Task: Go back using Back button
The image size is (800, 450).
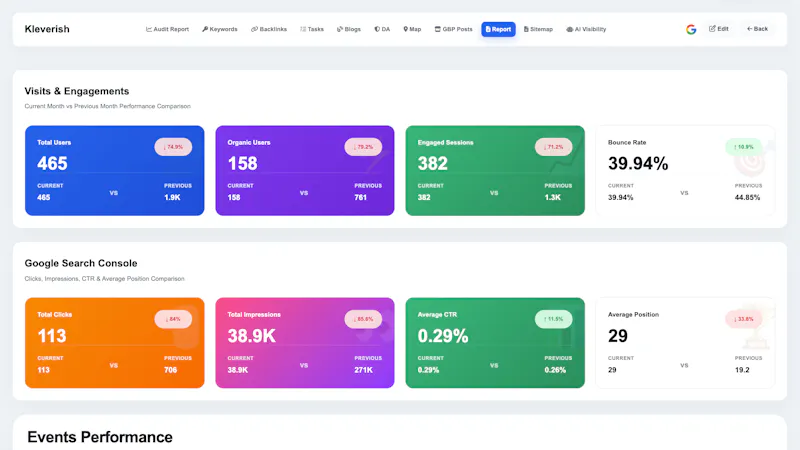Action: [x=757, y=29]
